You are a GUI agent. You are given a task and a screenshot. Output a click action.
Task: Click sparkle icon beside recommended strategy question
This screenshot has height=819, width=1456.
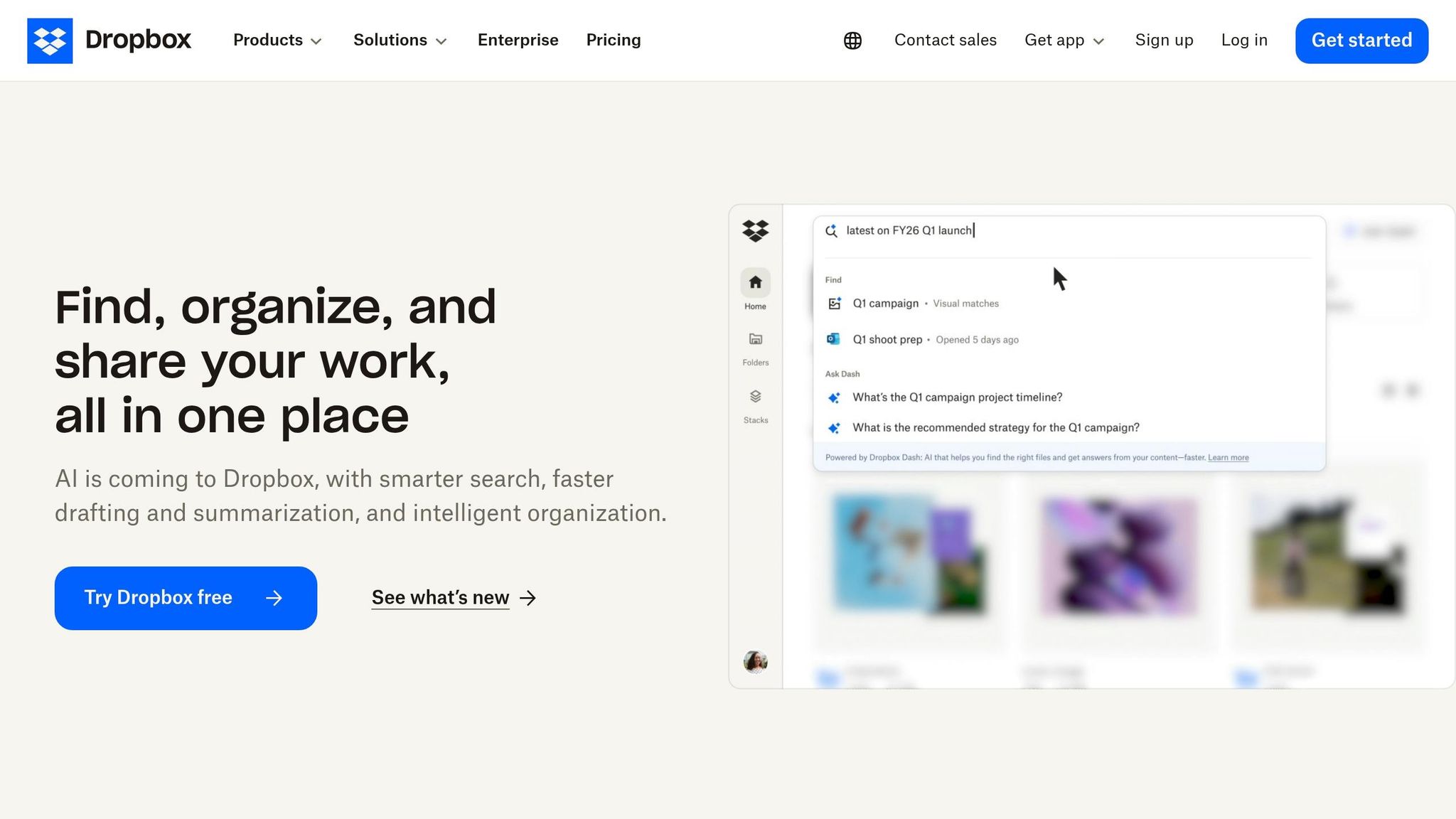coord(834,428)
